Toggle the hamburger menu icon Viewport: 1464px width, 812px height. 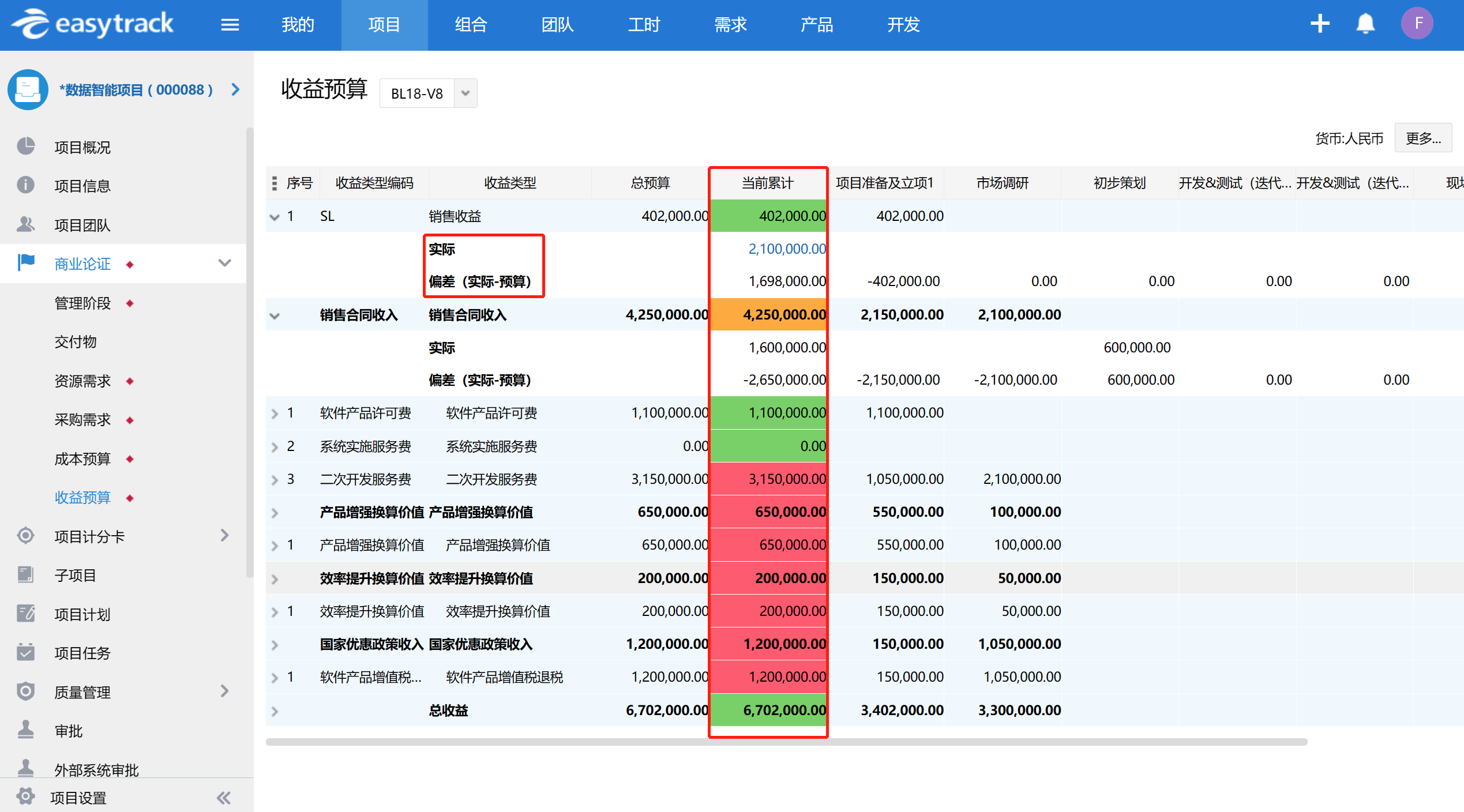pos(230,25)
